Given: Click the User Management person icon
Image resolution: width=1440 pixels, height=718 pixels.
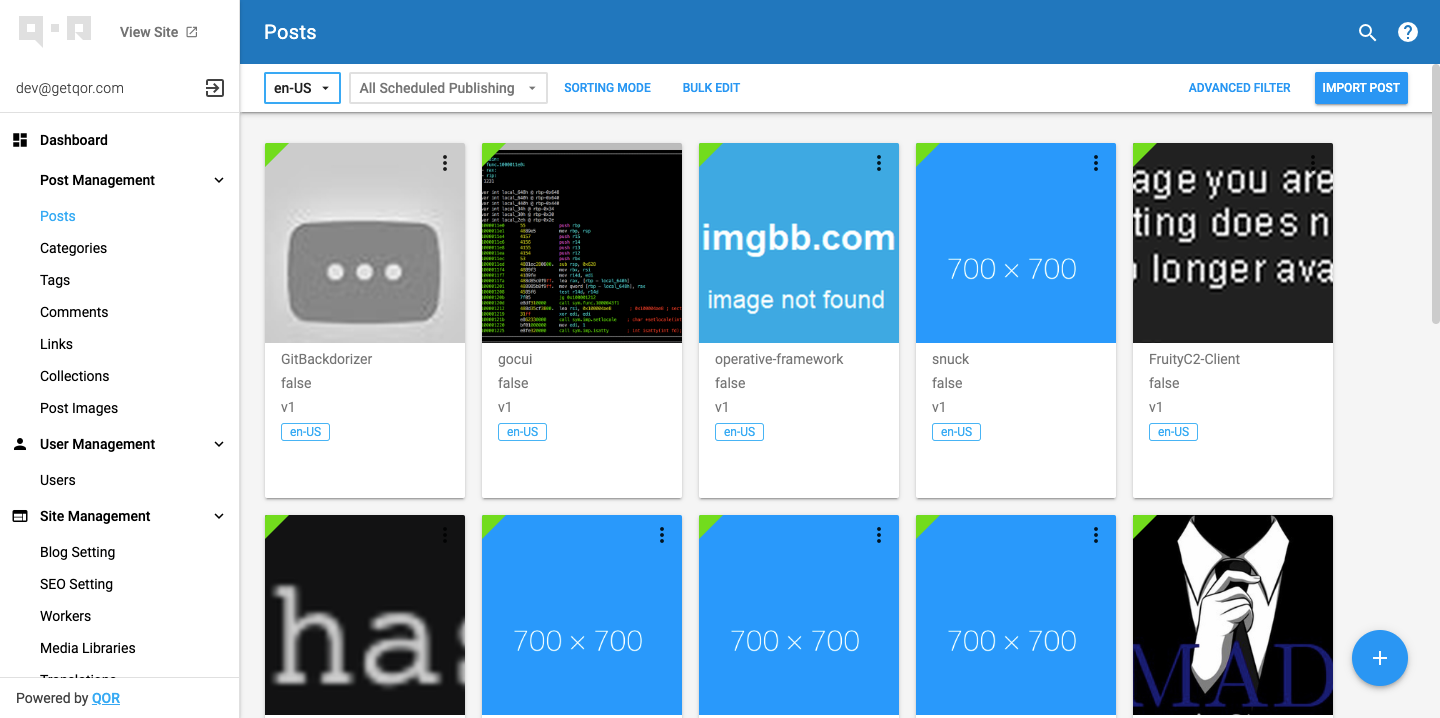Looking at the screenshot, I should [20, 444].
